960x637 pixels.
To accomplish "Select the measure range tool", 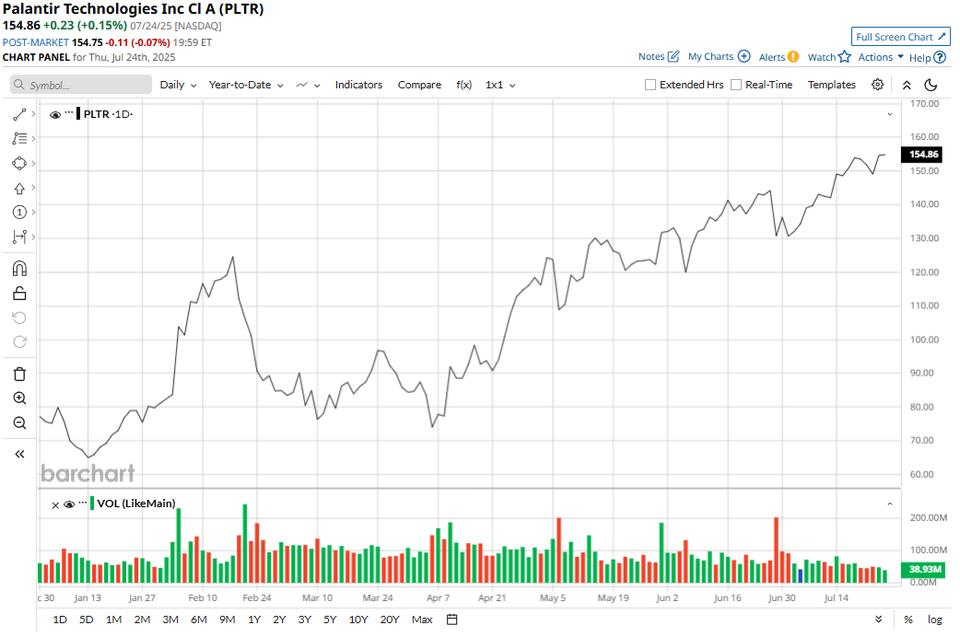I will point(20,236).
